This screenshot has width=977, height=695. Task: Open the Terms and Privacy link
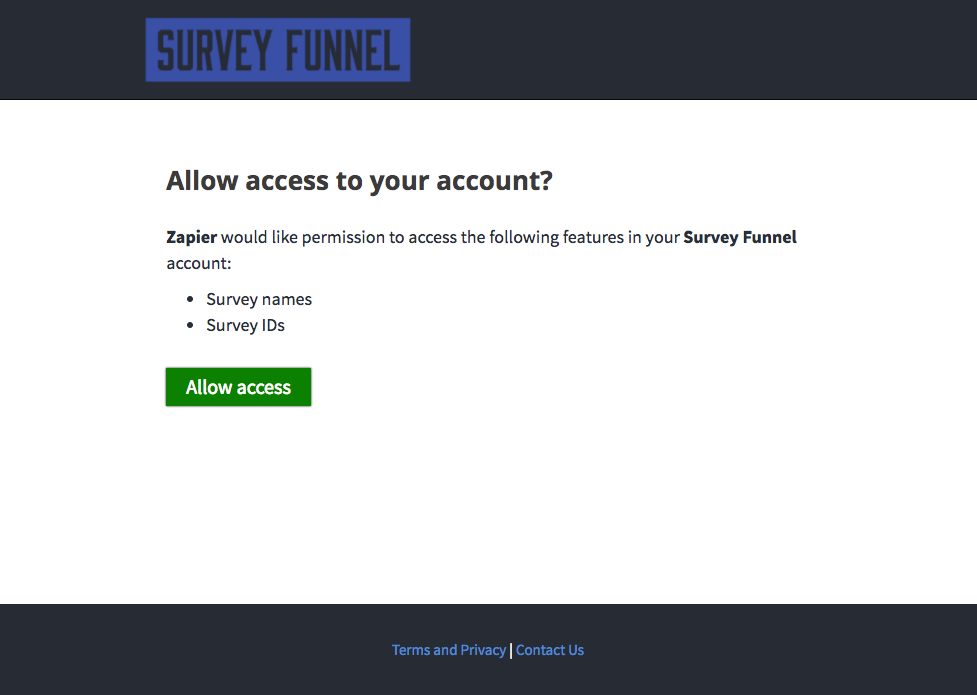pos(449,650)
